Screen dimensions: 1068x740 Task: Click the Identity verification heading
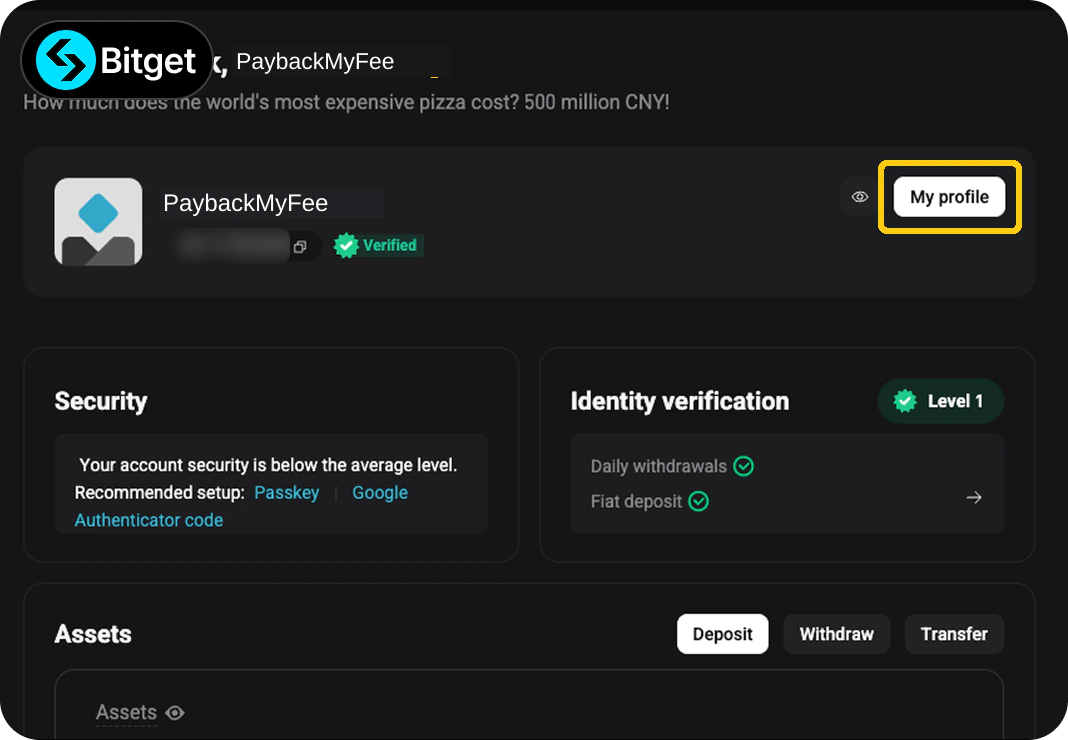click(x=680, y=401)
